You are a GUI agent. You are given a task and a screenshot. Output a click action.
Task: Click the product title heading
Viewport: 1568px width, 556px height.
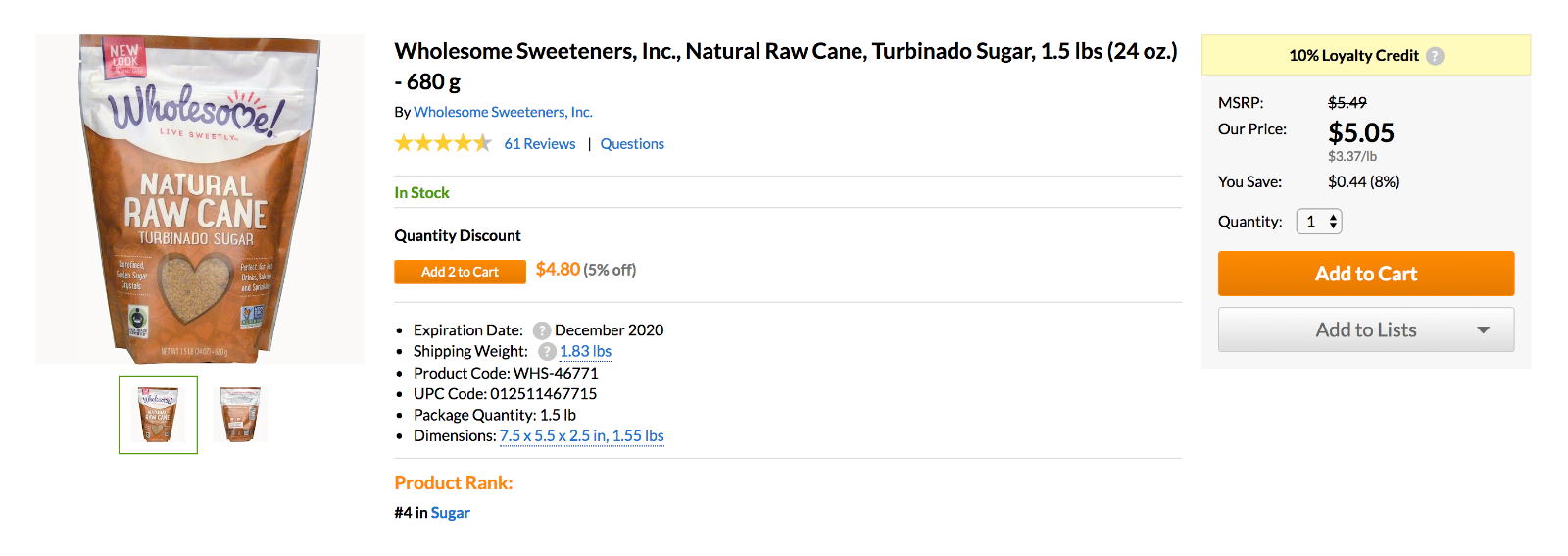786,66
